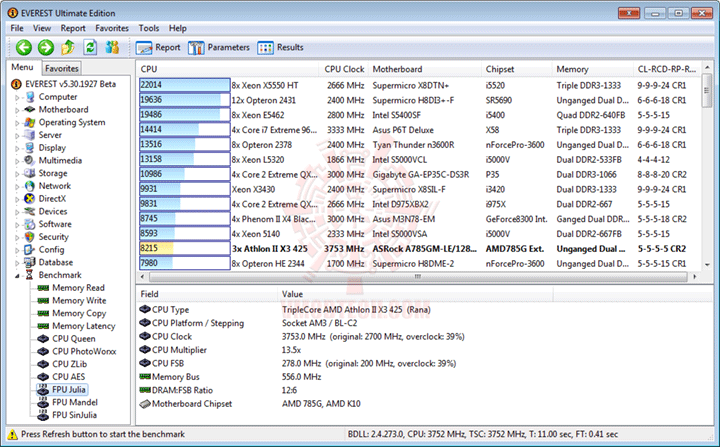Show benchmark Results
Image resolution: width=720 pixels, height=447 pixels.
(281, 47)
